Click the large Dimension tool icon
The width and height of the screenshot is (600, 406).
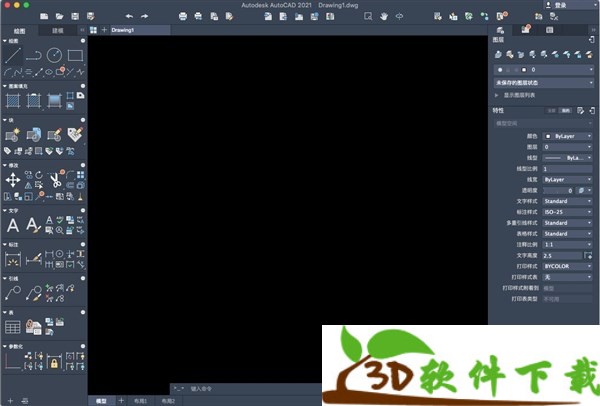pyautogui.click(x=13, y=259)
